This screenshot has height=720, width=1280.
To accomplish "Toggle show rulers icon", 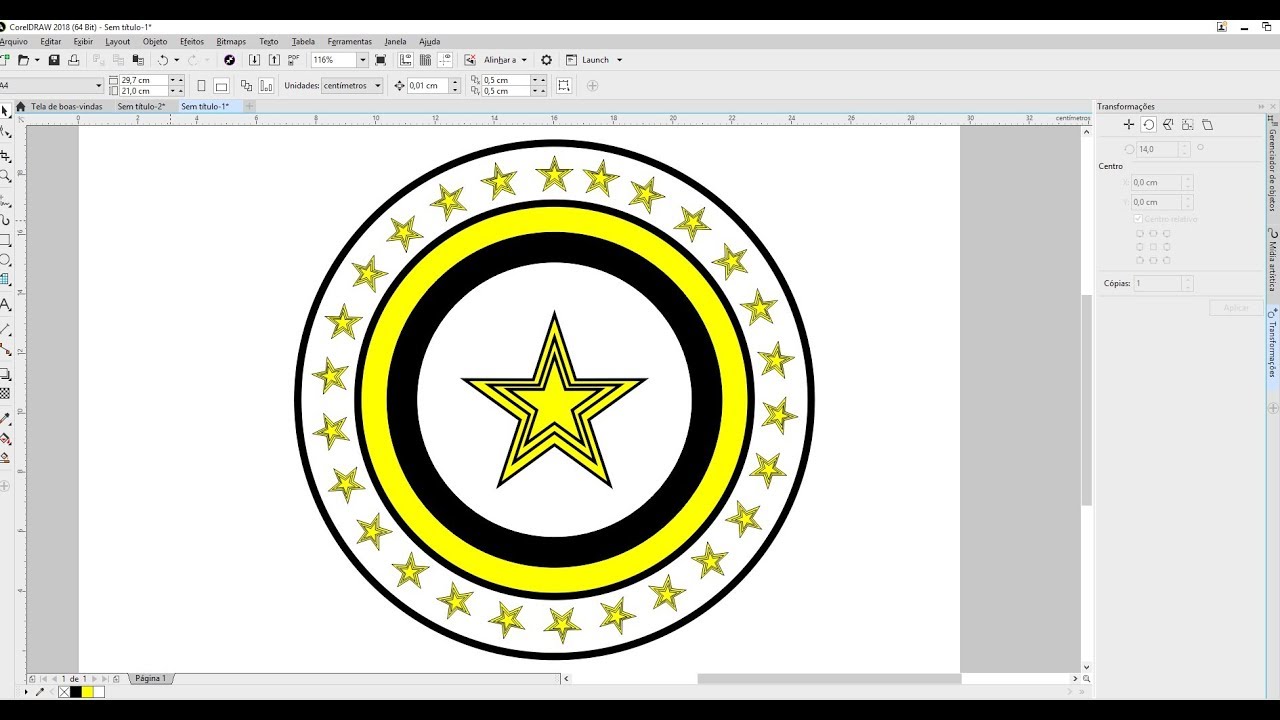I will [x=405, y=60].
